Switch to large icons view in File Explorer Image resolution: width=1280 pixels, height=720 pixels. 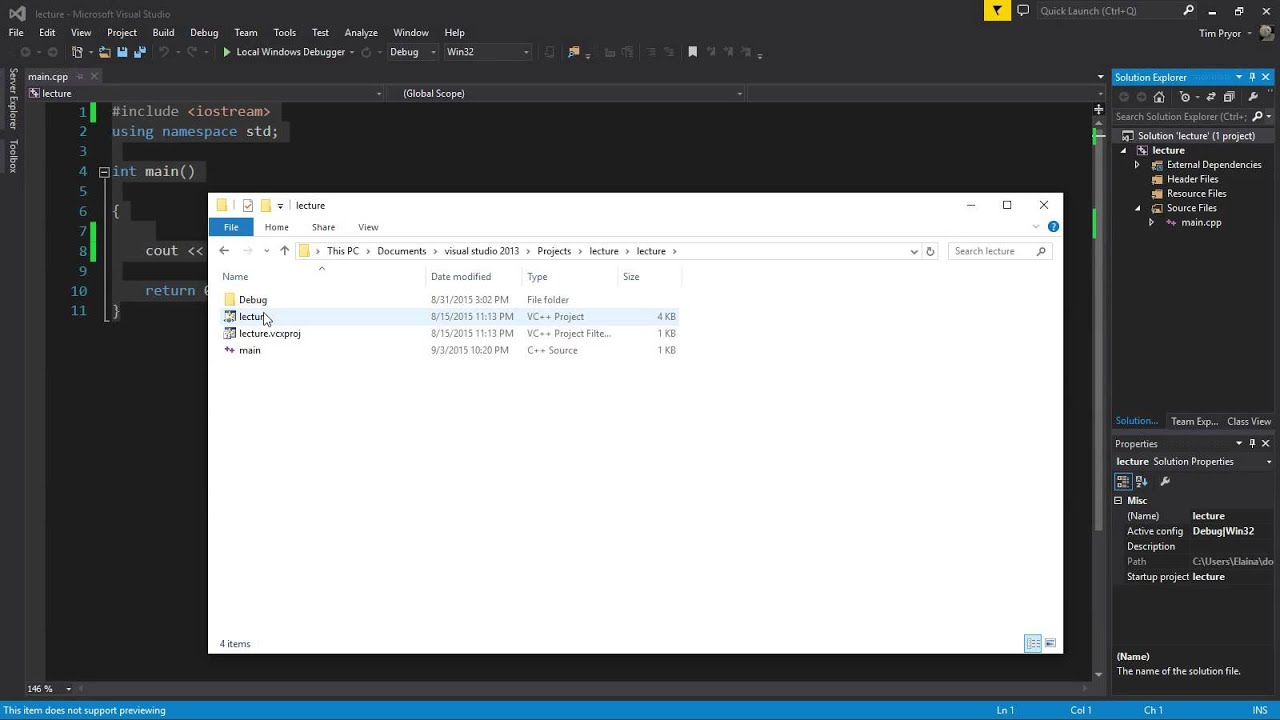tap(1050, 644)
